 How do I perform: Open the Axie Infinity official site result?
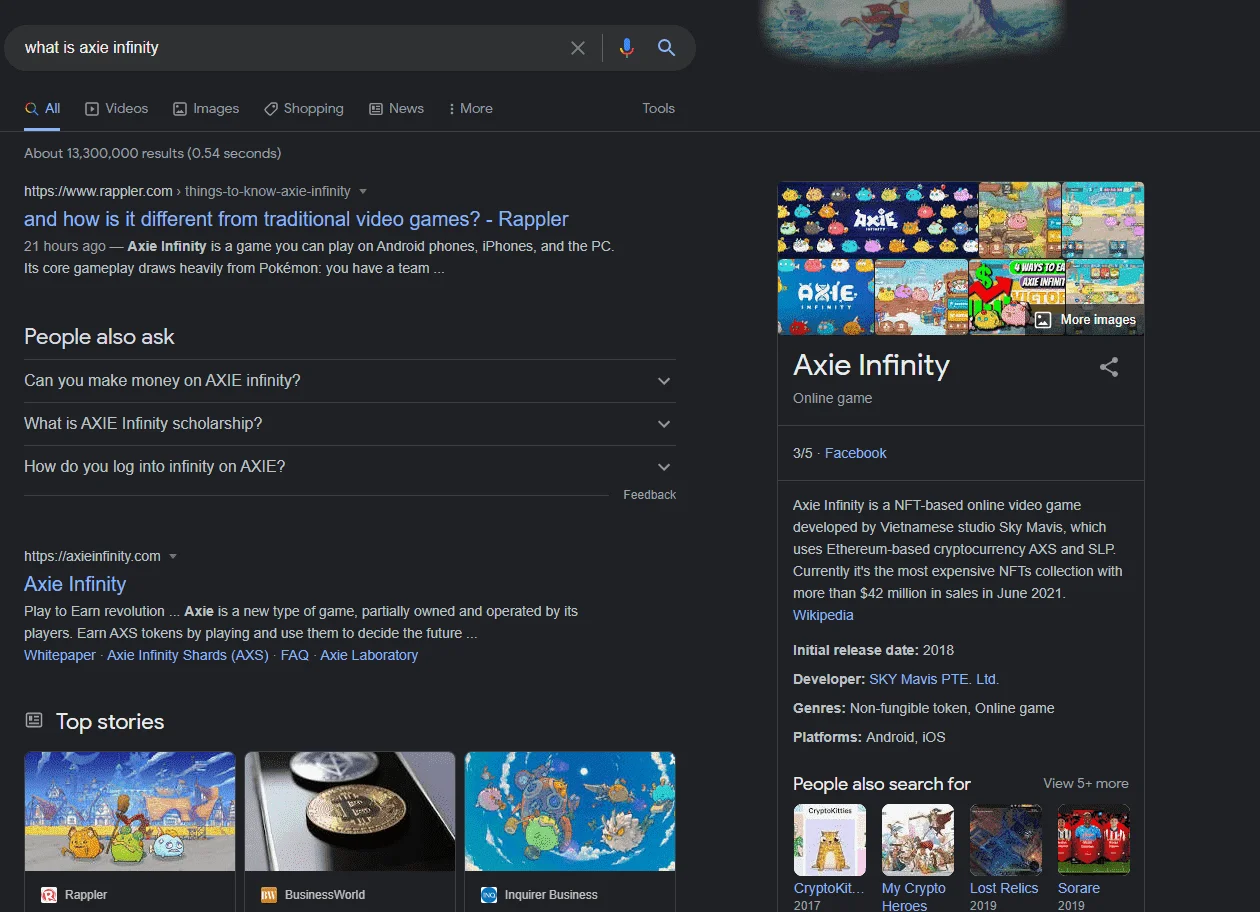click(75, 584)
